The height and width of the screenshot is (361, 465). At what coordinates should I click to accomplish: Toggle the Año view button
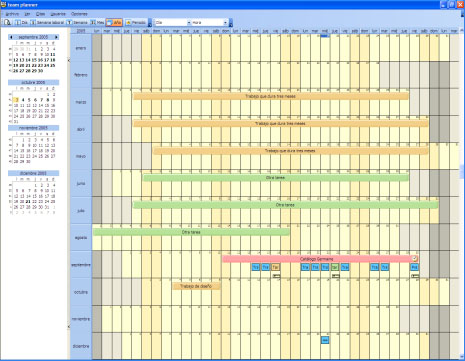point(114,22)
